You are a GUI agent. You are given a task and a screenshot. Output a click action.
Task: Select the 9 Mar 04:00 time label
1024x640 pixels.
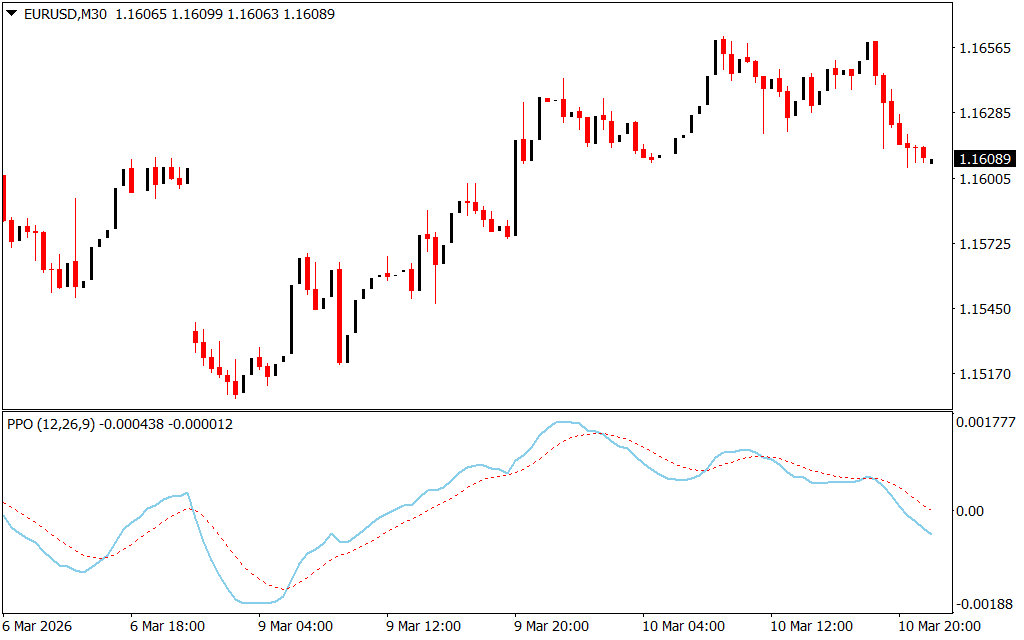(296, 627)
